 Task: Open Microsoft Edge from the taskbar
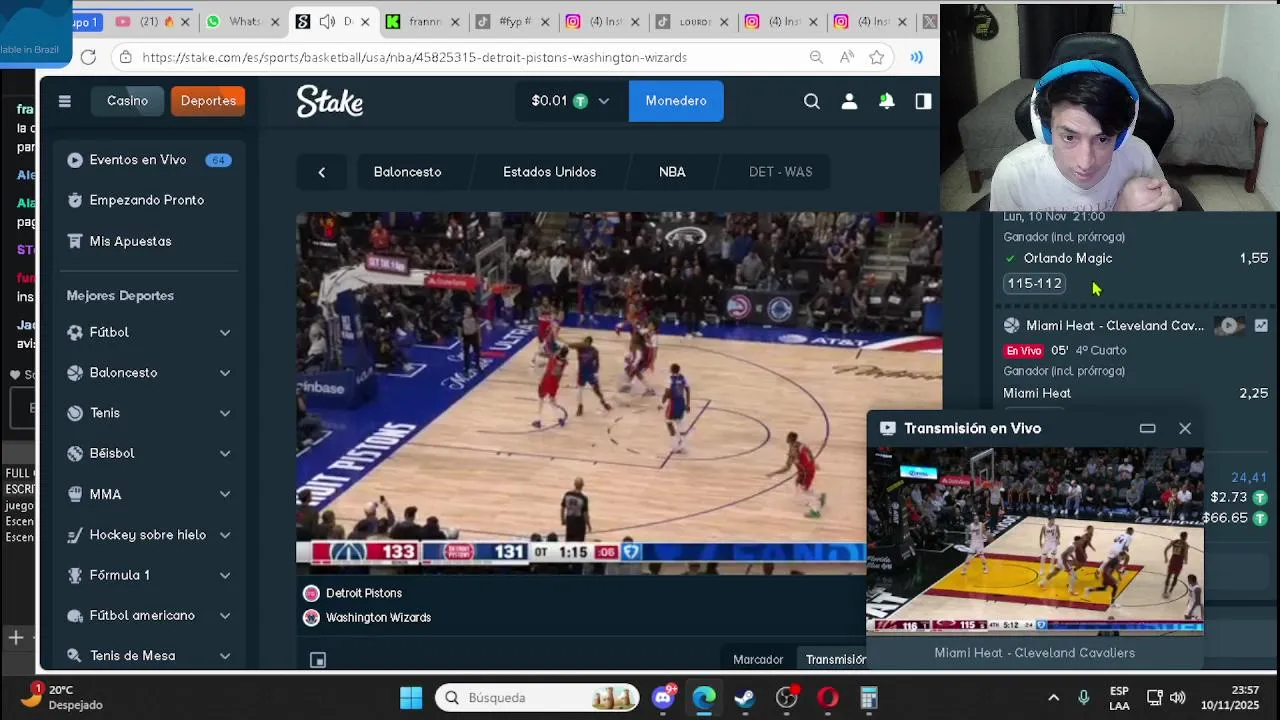[704, 698]
